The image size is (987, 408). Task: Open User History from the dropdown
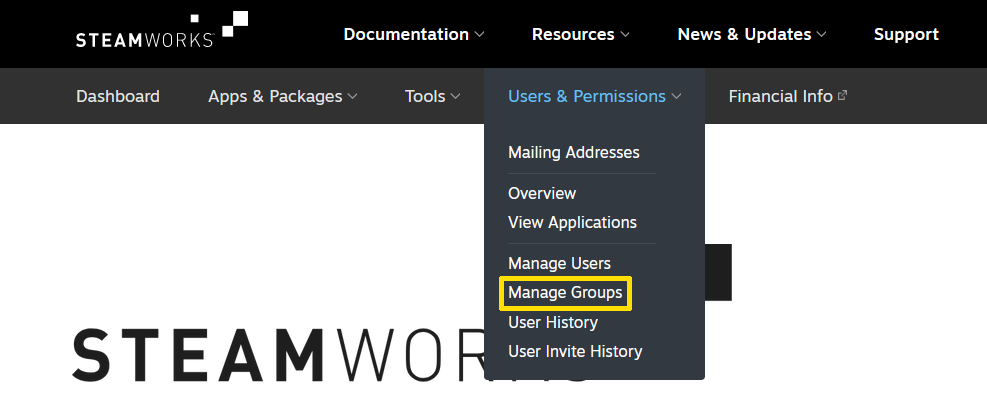coord(553,322)
